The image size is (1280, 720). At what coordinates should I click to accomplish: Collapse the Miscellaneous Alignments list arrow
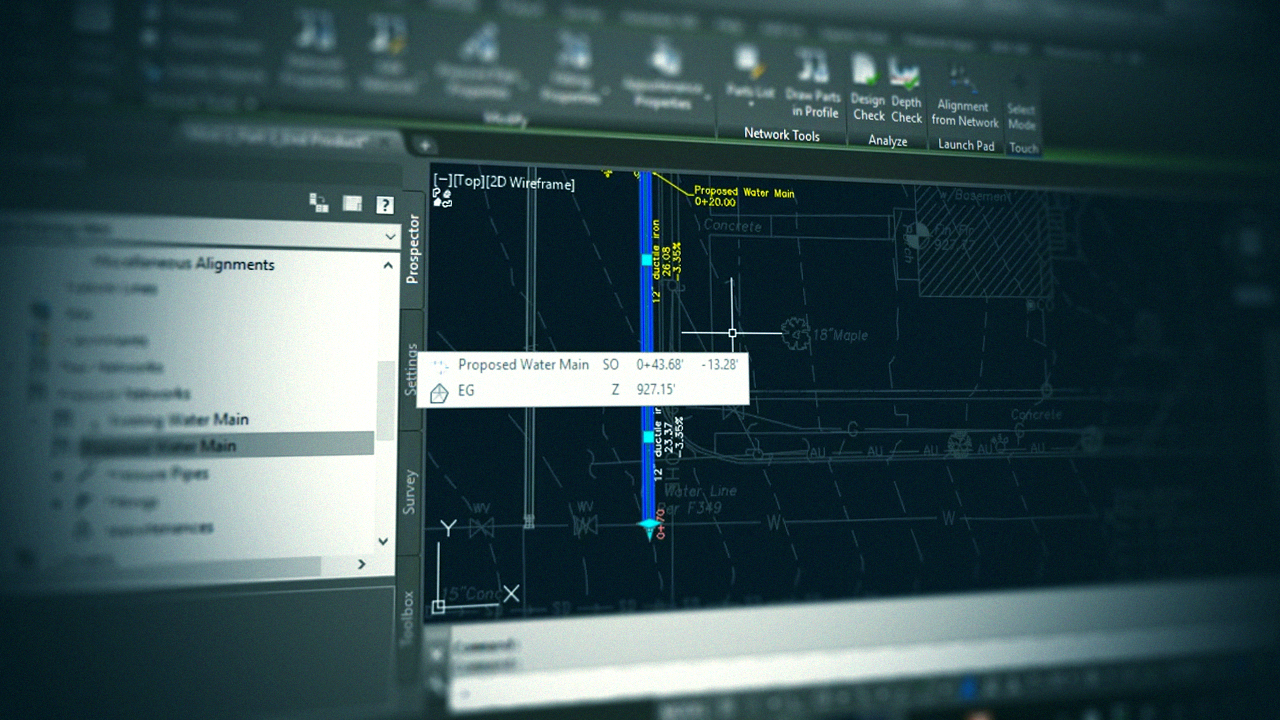point(388,265)
